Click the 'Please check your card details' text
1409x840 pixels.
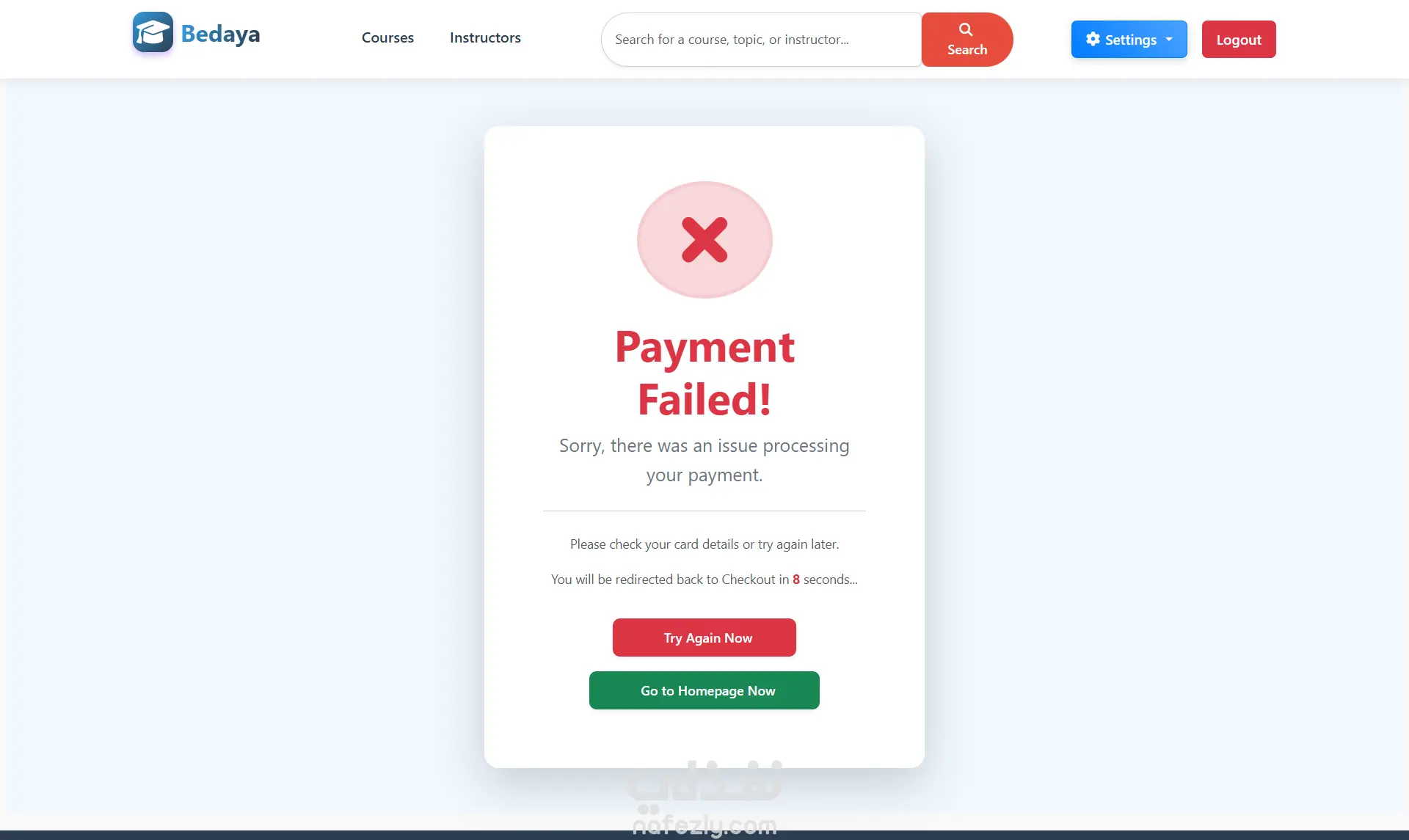[704, 544]
